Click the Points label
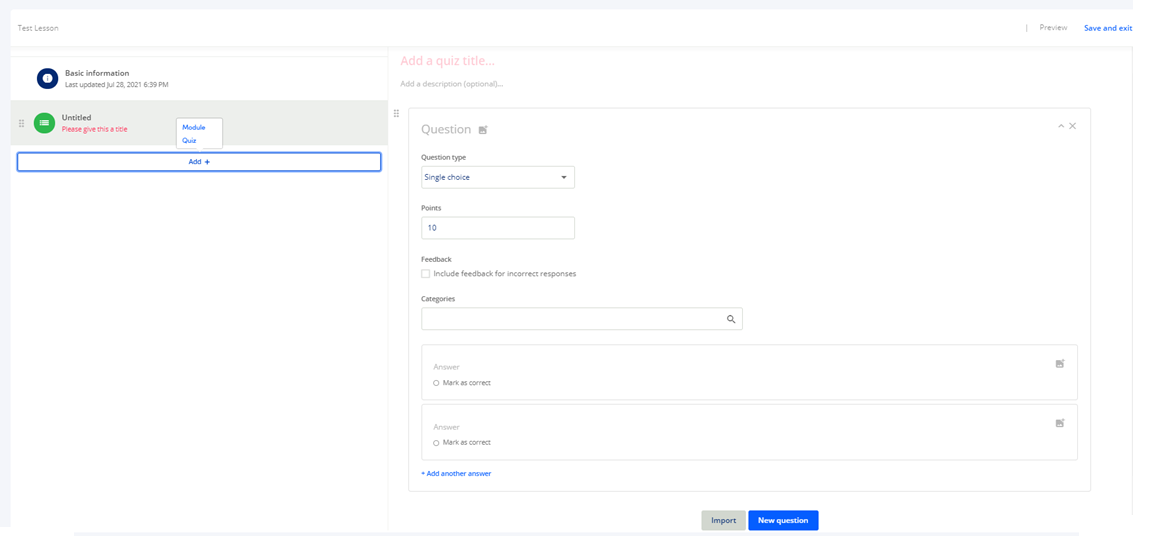 431,208
